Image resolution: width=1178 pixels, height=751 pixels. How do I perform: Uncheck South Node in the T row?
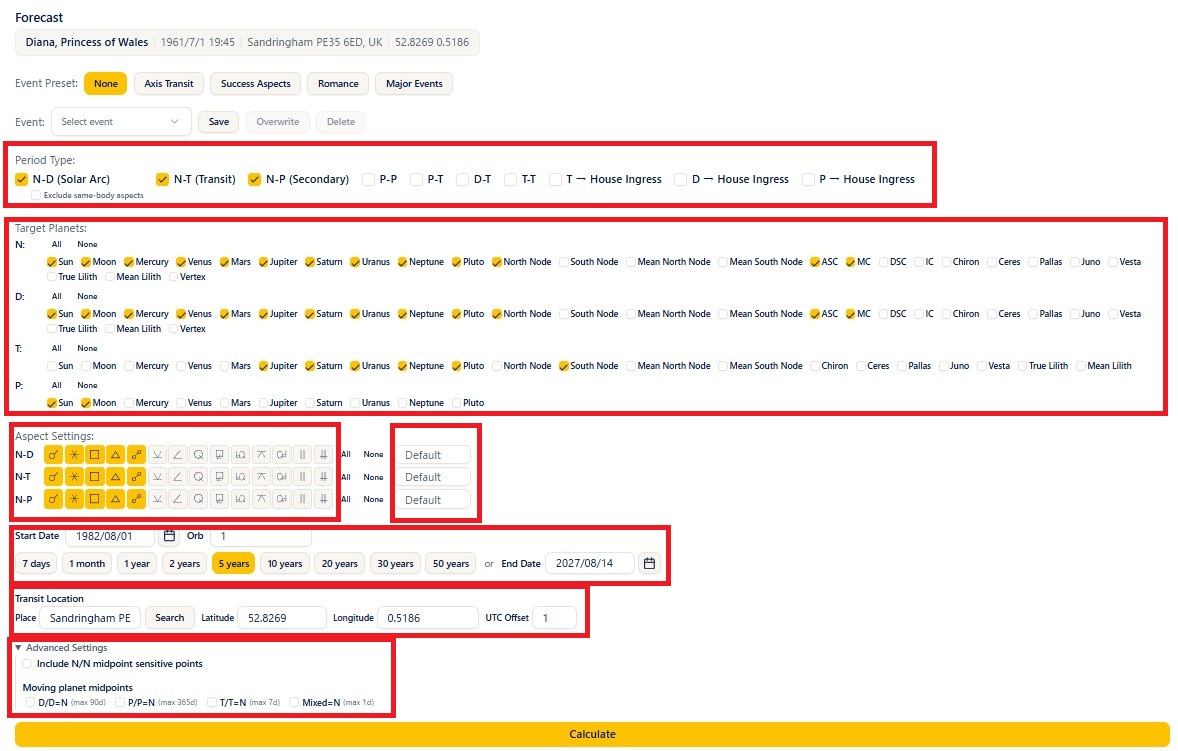[x=564, y=366]
